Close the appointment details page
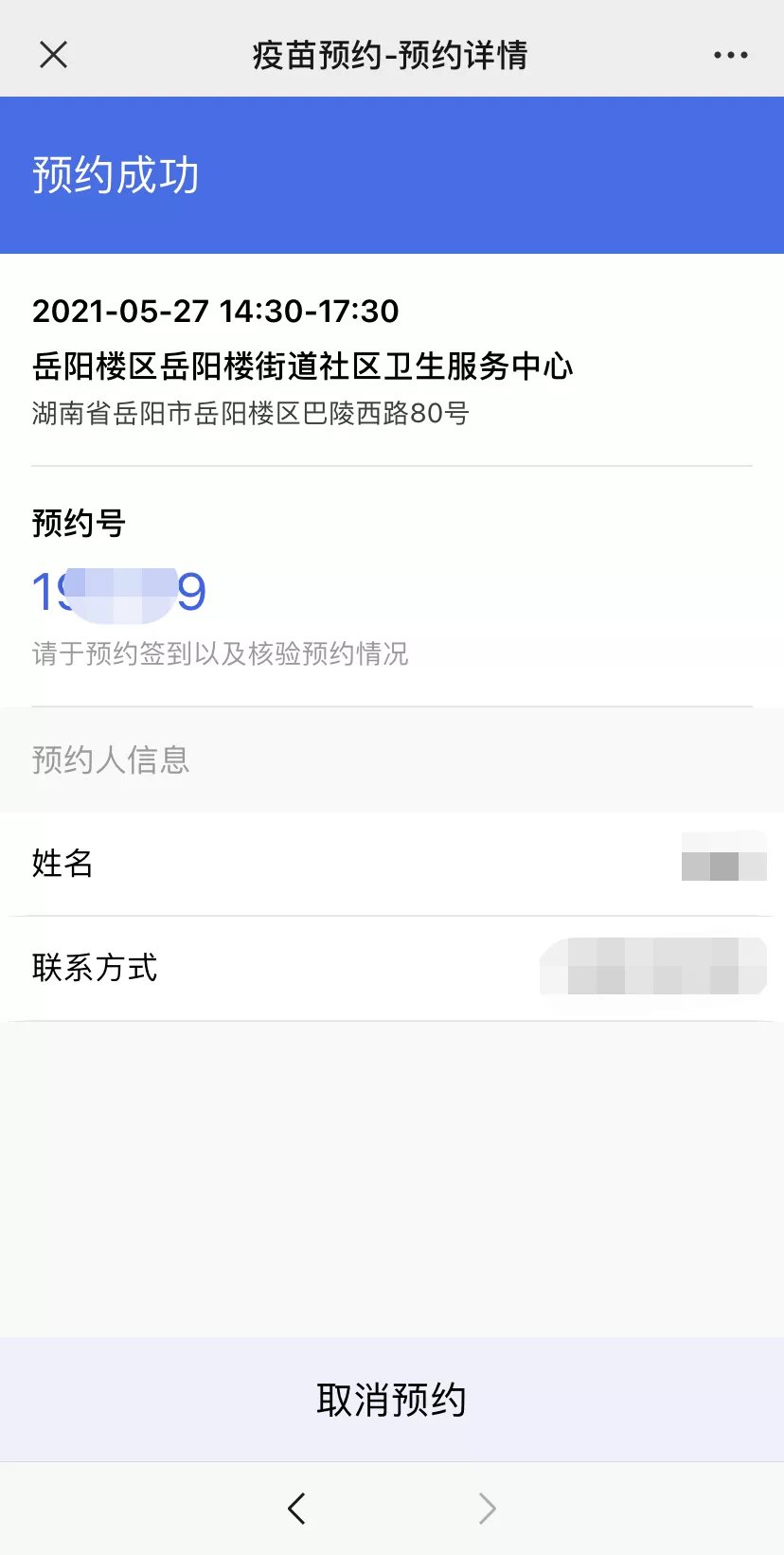Image resolution: width=784 pixels, height=1555 pixels. 54,55
